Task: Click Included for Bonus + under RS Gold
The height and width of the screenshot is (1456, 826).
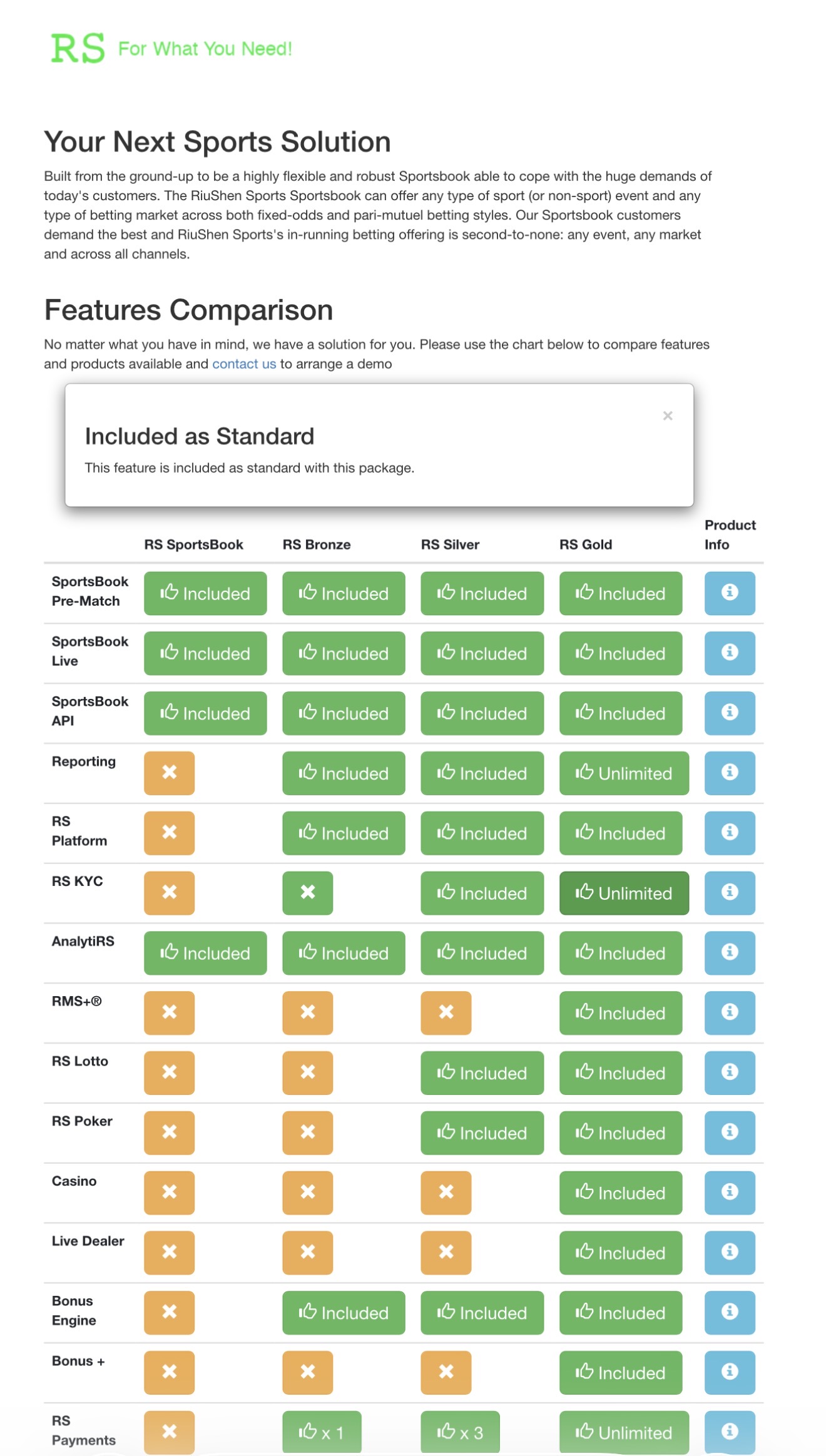Action: click(620, 1372)
